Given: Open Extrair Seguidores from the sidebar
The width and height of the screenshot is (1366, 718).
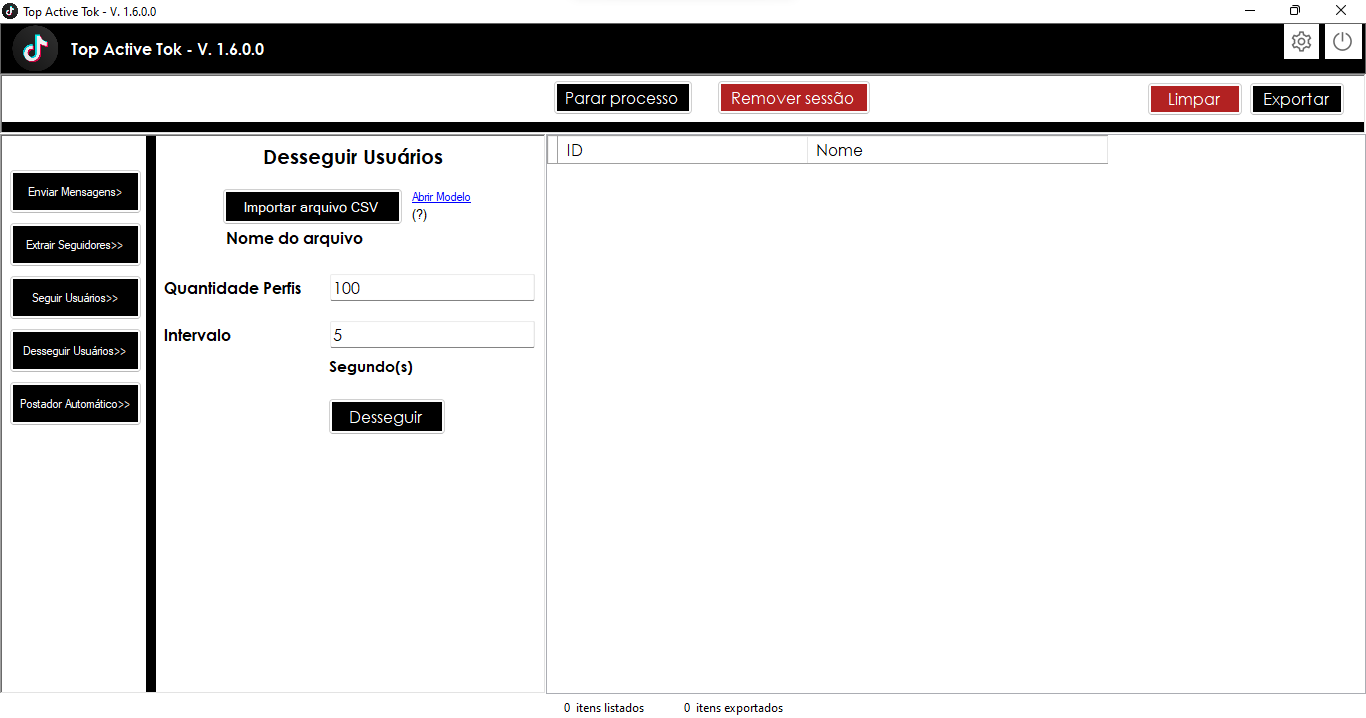Looking at the screenshot, I should (75, 244).
